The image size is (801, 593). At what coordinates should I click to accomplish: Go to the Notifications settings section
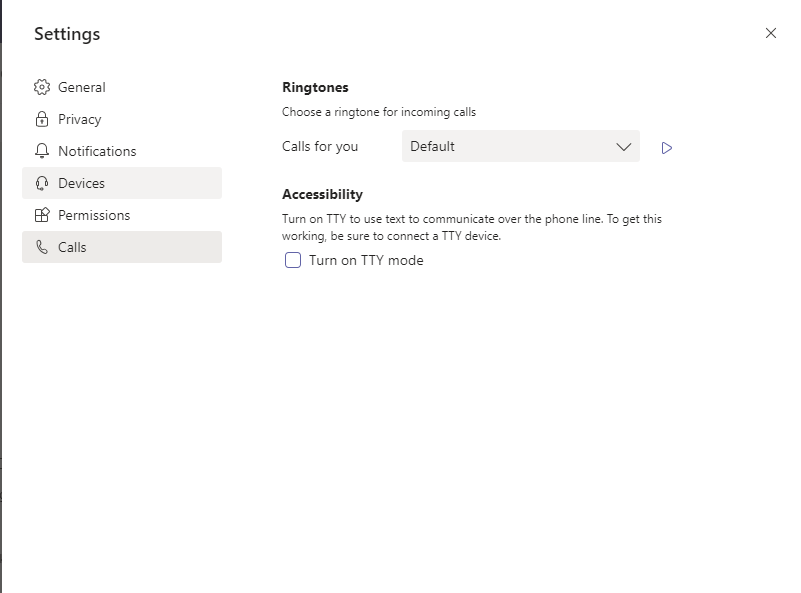pos(97,151)
